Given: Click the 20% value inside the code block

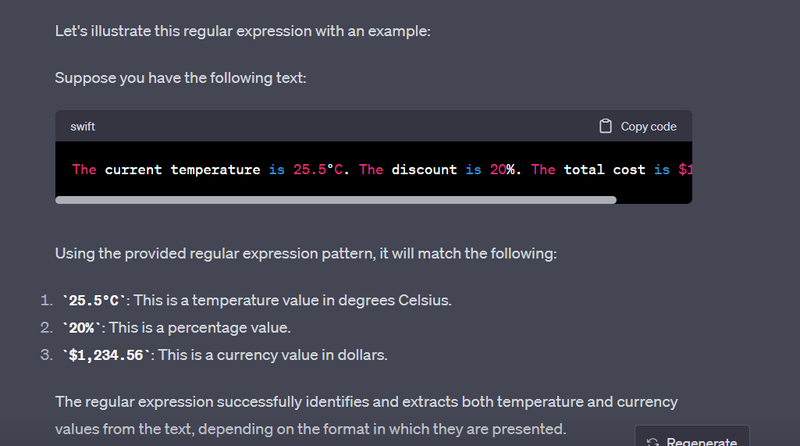Looking at the screenshot, I should click(x=506, y=170).
